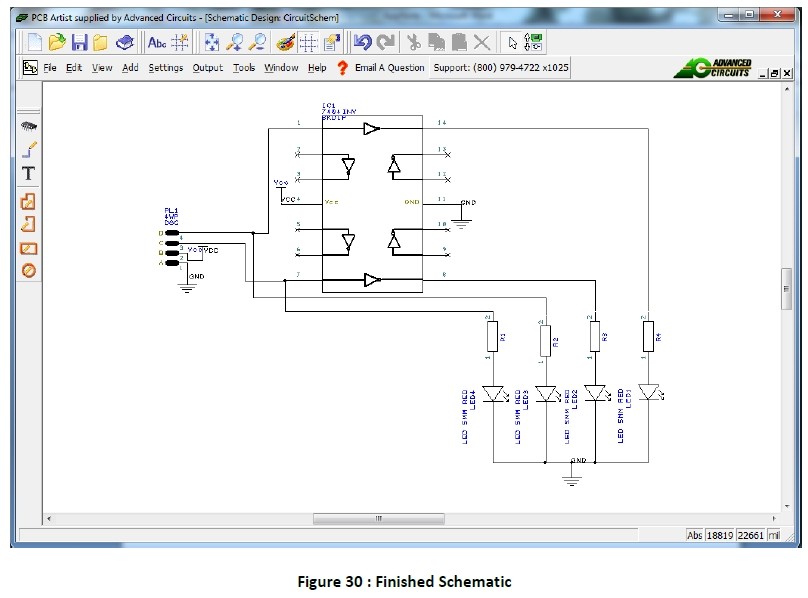808x598 pixels.
Task: Activate the Select mode arrow cursor
Action: click(513, 42)
